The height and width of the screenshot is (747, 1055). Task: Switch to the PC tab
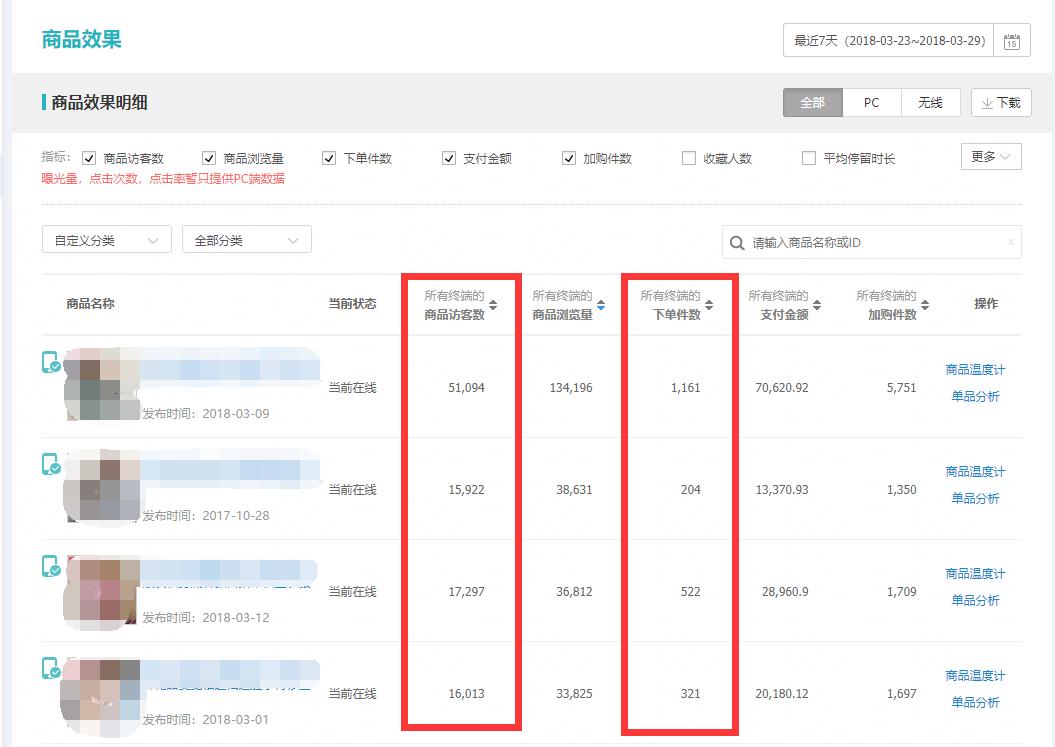[871, 102]
